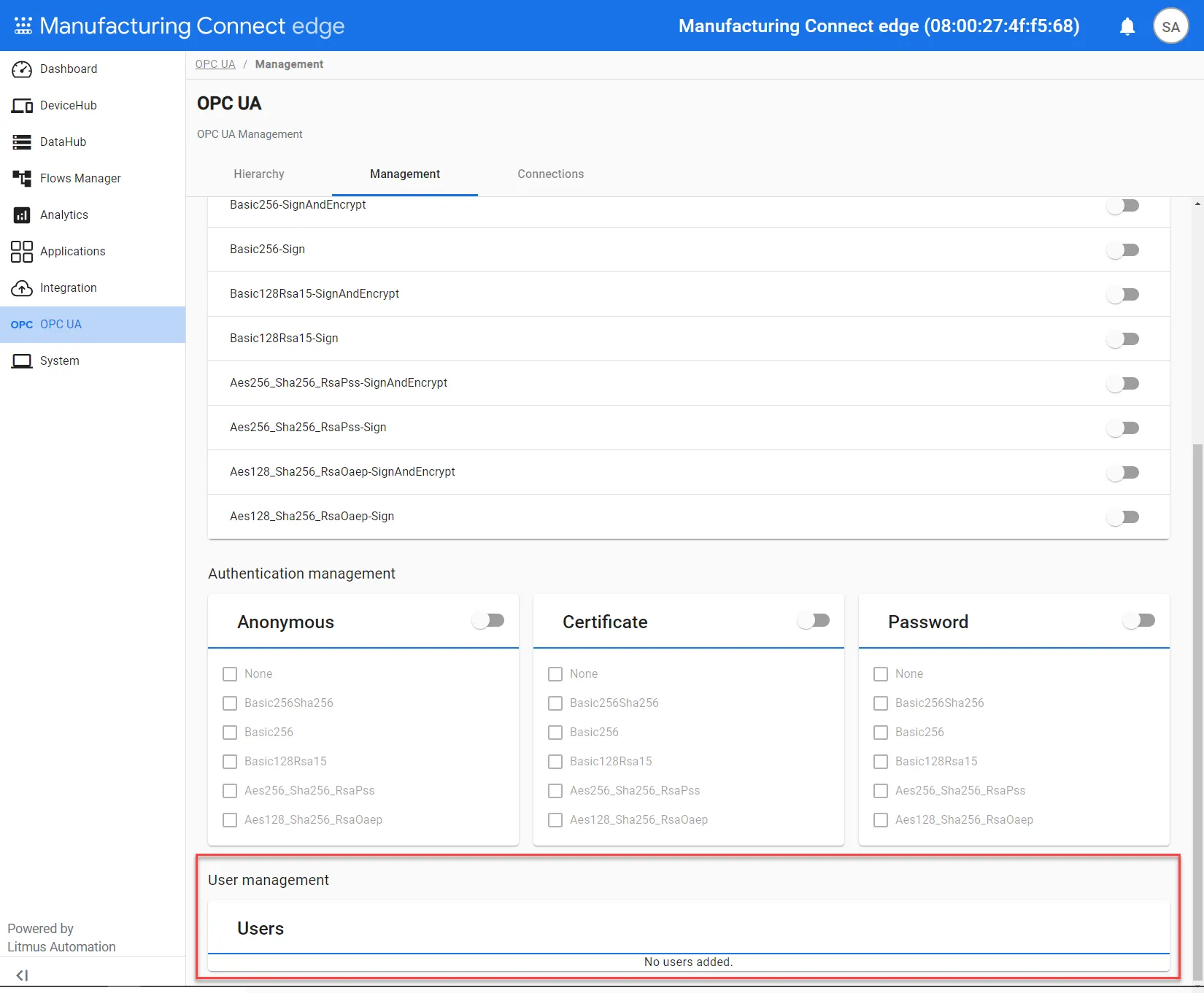Click the OPC icon in sidebar

tap(22, 325)
